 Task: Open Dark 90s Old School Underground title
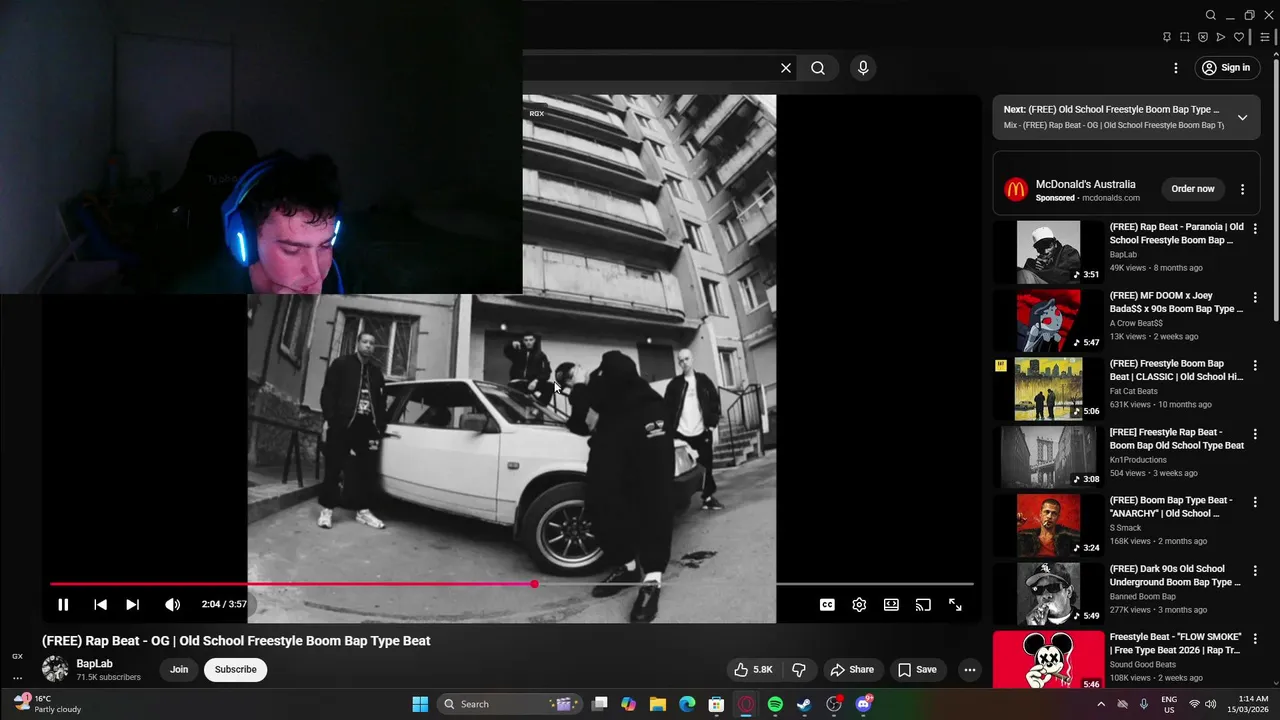coord(1175,575)
